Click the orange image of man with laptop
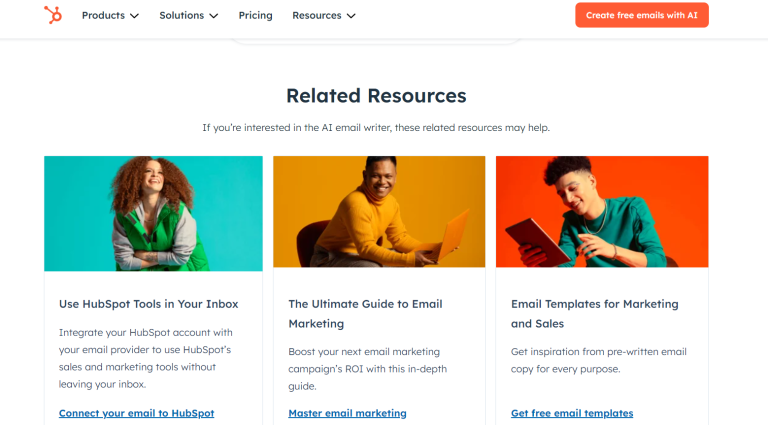This screenshot has height=425, width=768. pos(379,213)
